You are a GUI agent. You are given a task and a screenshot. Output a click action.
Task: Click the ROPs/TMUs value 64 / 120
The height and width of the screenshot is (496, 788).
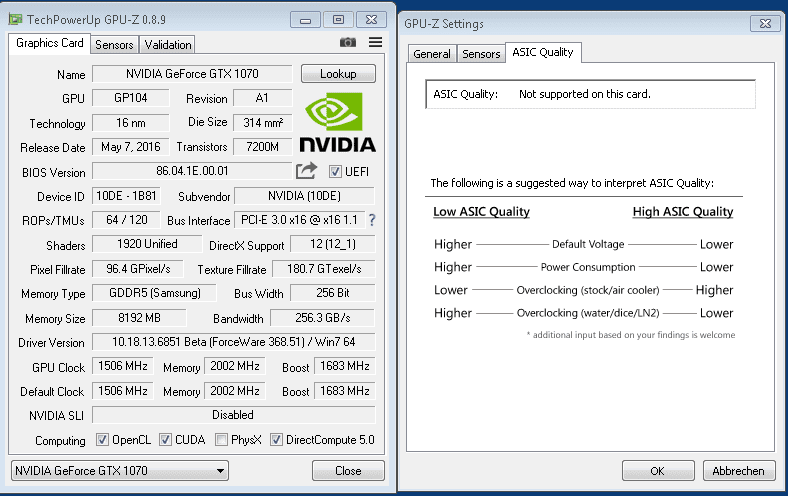point(126,220)
